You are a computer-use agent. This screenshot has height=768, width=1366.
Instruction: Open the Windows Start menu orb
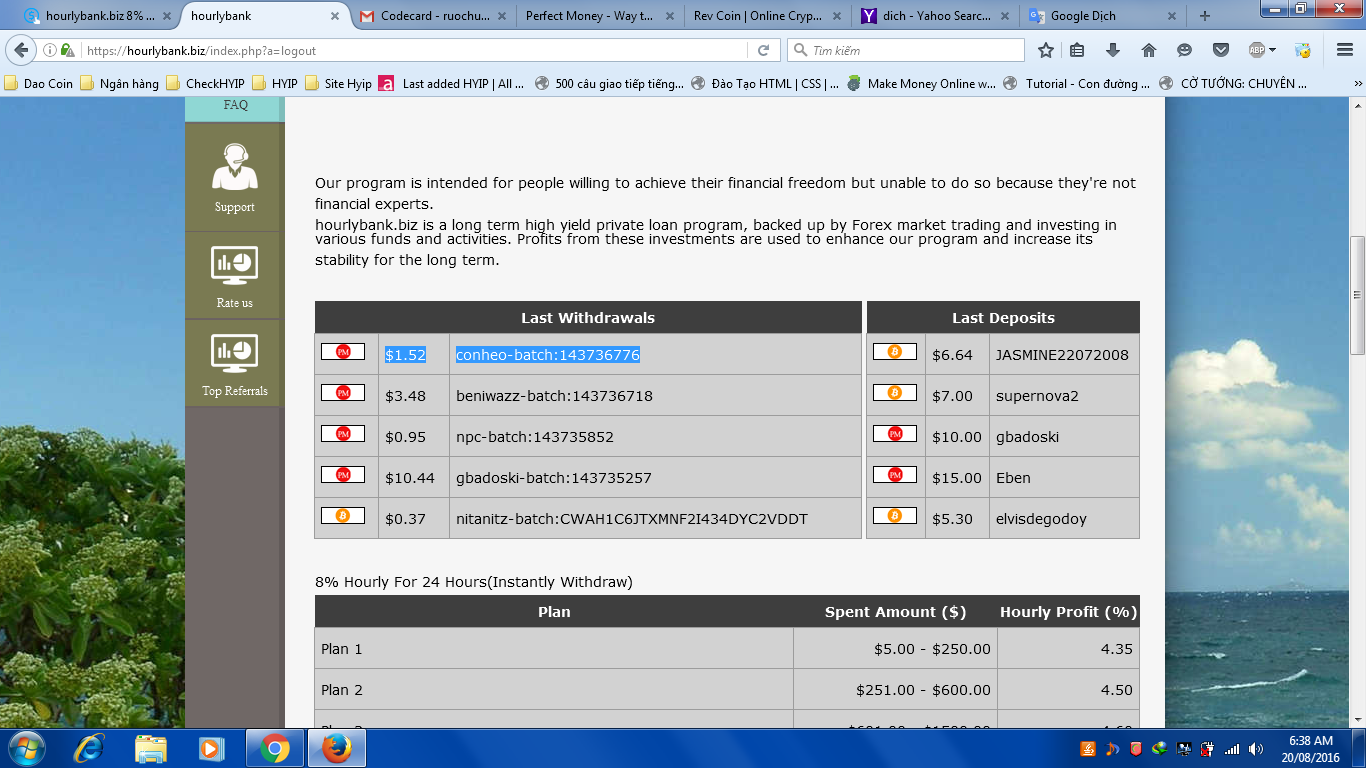[25, 748]
